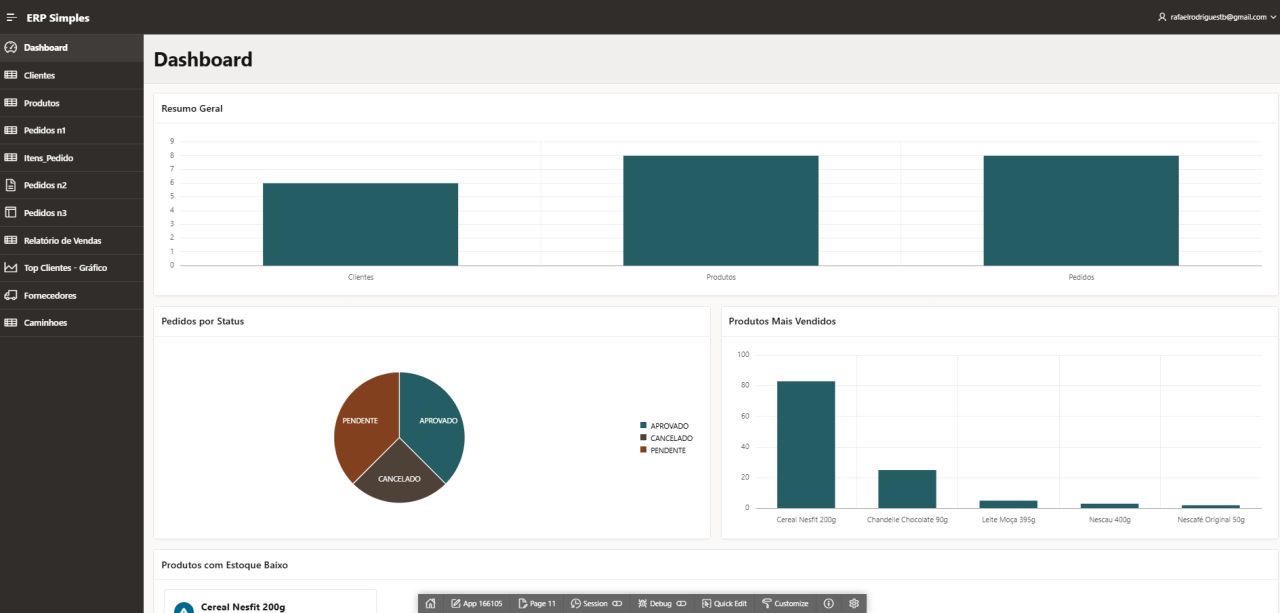Collapse the navigation with the hamburger icon

pyautogui.click(x=12, y=17)
